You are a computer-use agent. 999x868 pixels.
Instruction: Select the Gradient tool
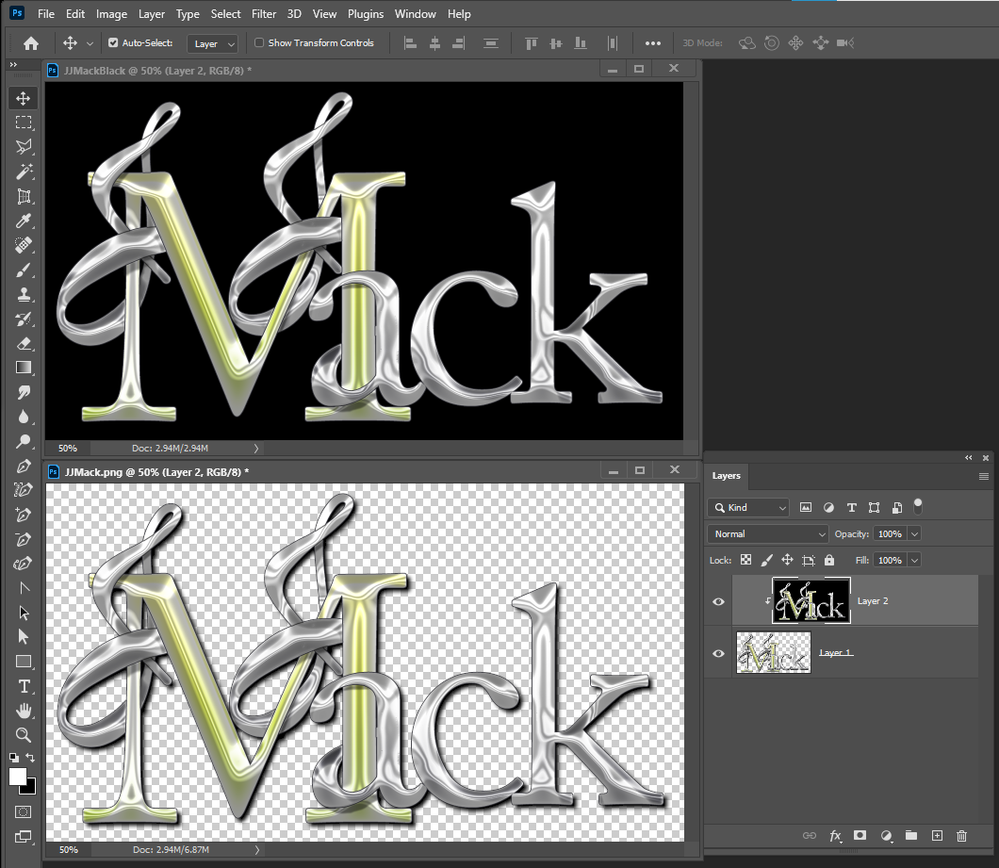click(x=23, y=368)
